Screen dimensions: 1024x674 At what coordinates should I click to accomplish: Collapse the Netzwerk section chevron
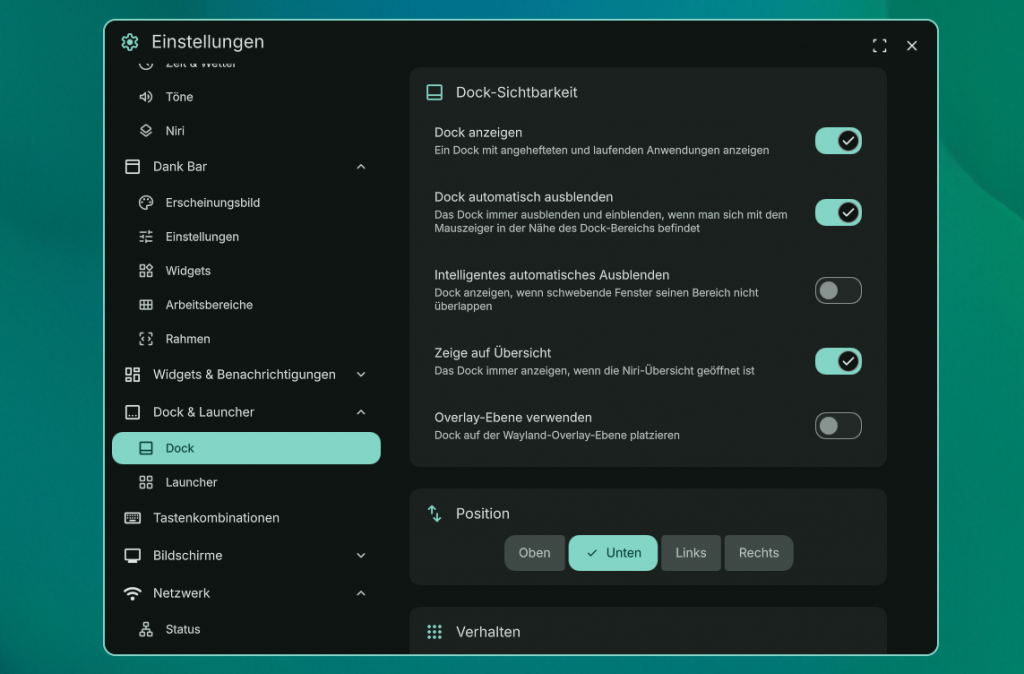pyautogui.click(x=361, y=593)
